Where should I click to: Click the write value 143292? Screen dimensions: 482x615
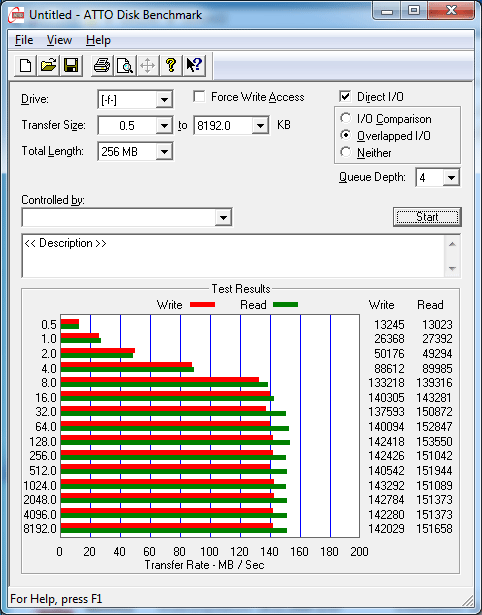pos(386,486)
